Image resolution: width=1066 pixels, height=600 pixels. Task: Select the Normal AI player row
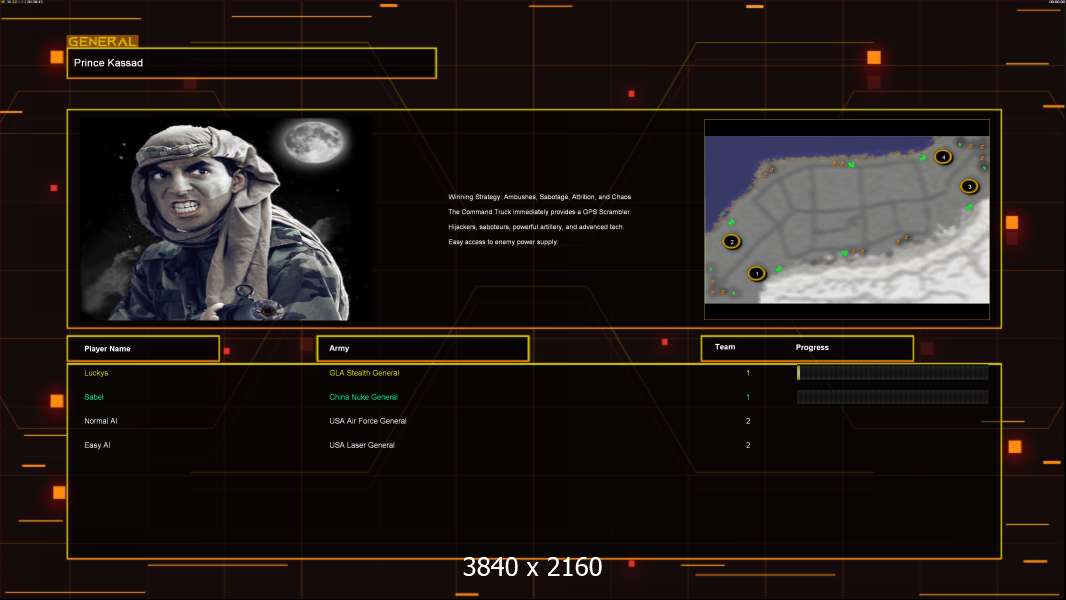[534, 421]
